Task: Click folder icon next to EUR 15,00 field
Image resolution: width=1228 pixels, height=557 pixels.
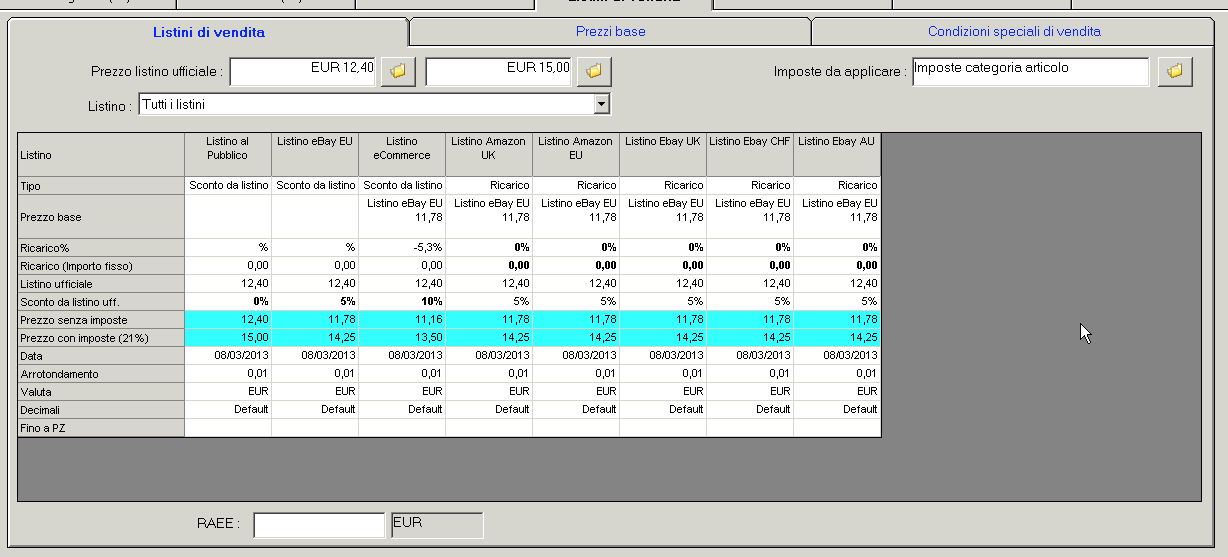Action: (x=594, y=71)
